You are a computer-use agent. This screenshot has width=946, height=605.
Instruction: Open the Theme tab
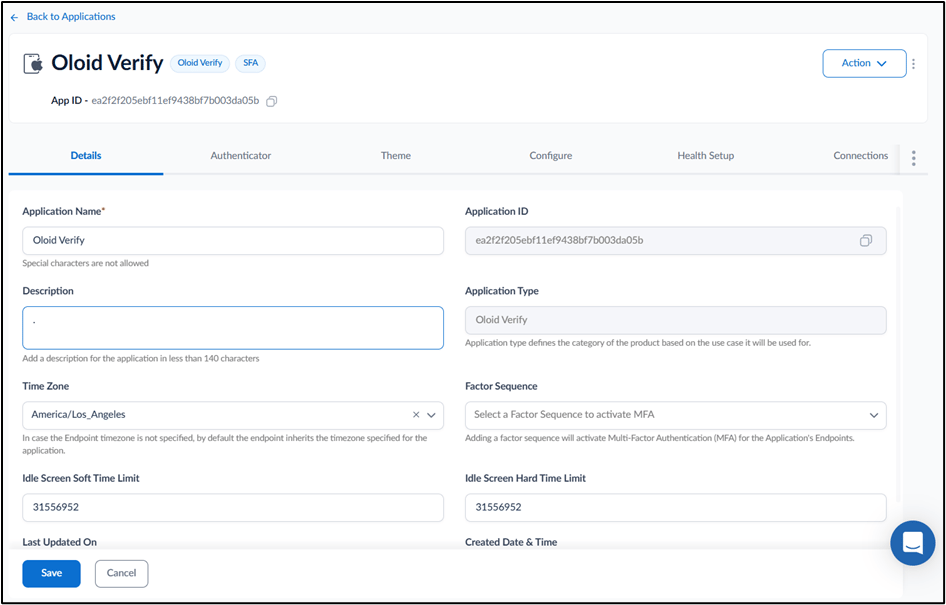(396, 156)
